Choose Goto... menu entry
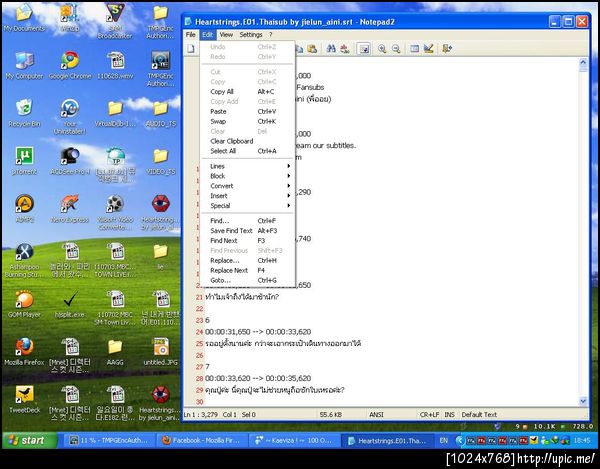This screenshot has width=600, height=469. point(248,280)
